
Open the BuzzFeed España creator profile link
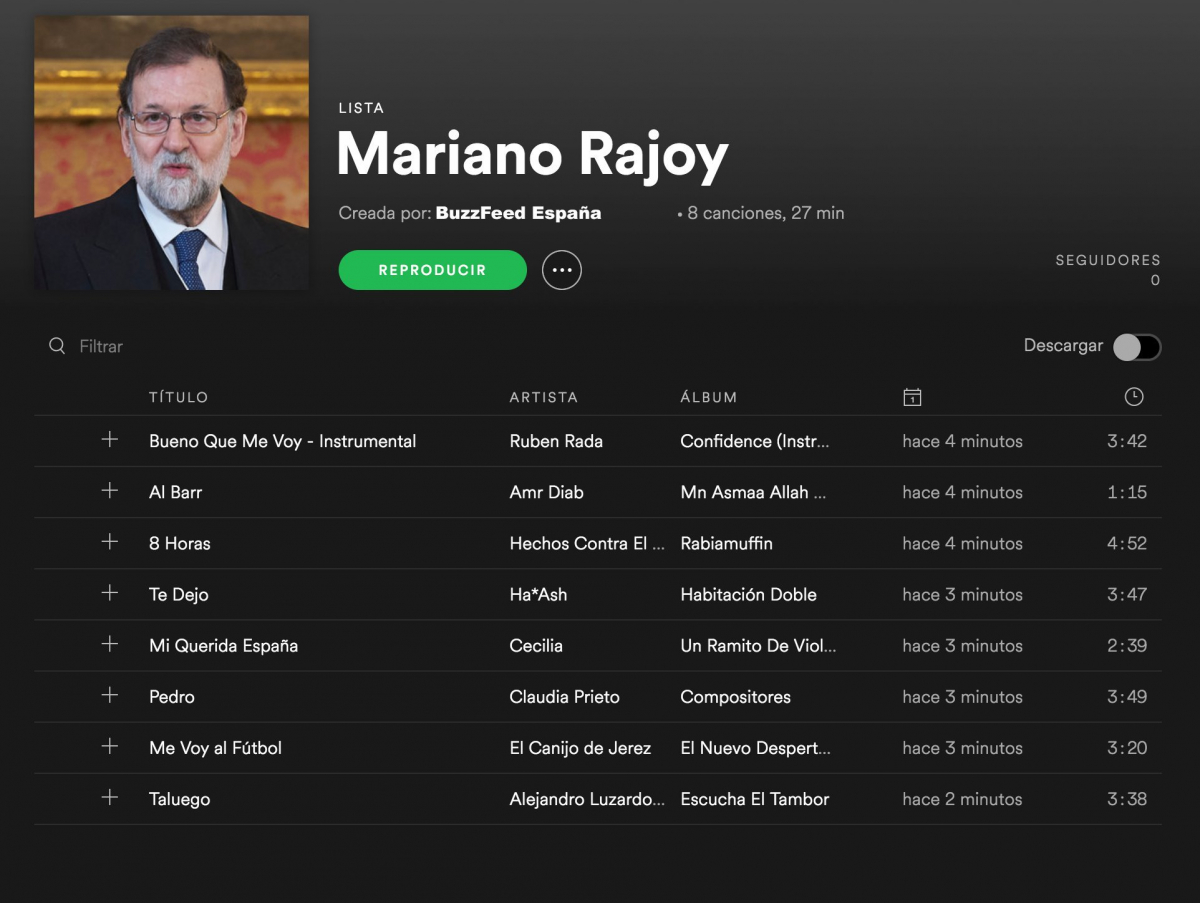coord(519,213)
